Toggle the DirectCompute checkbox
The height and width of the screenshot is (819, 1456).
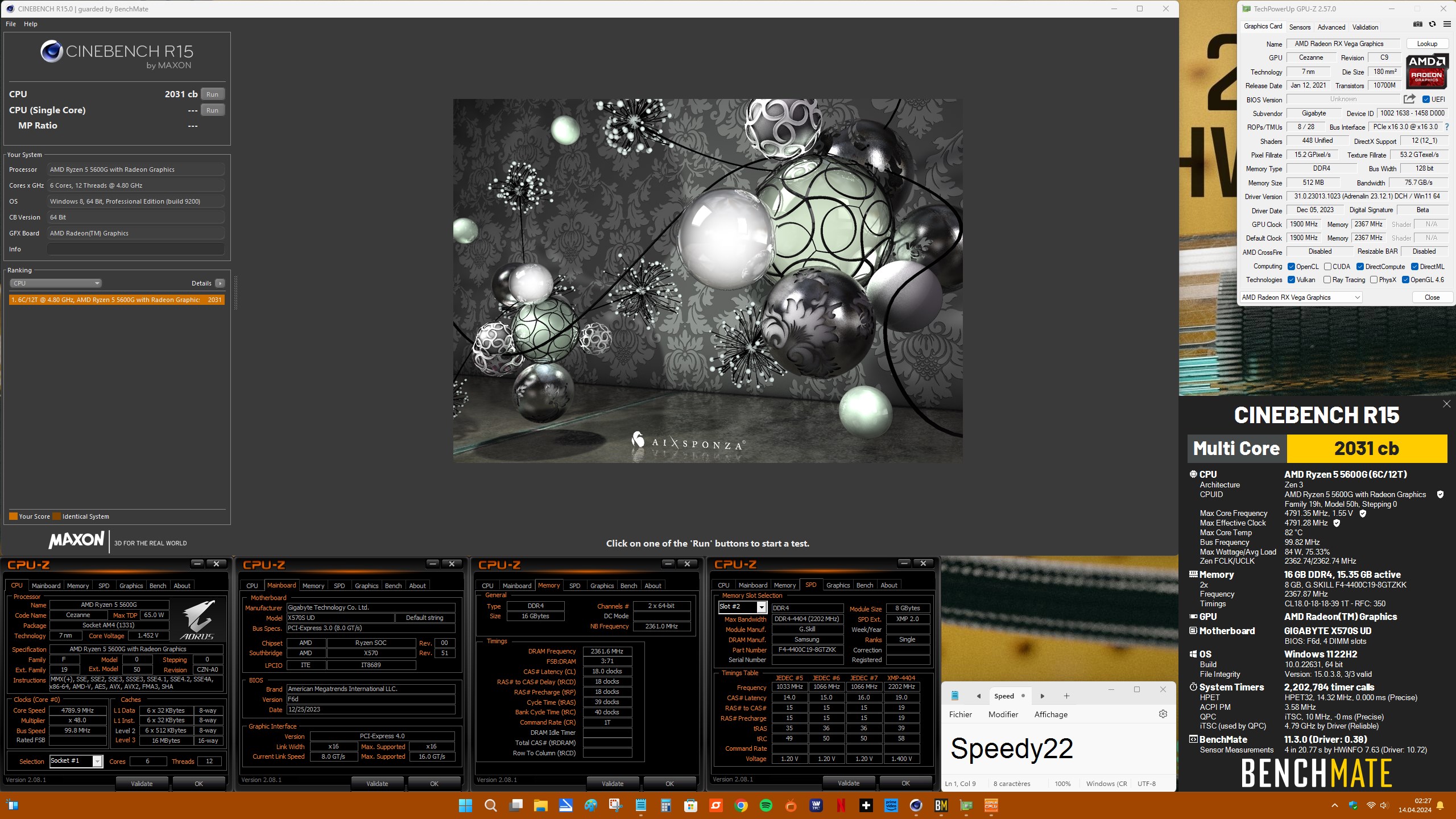(x=1360, y=267)
